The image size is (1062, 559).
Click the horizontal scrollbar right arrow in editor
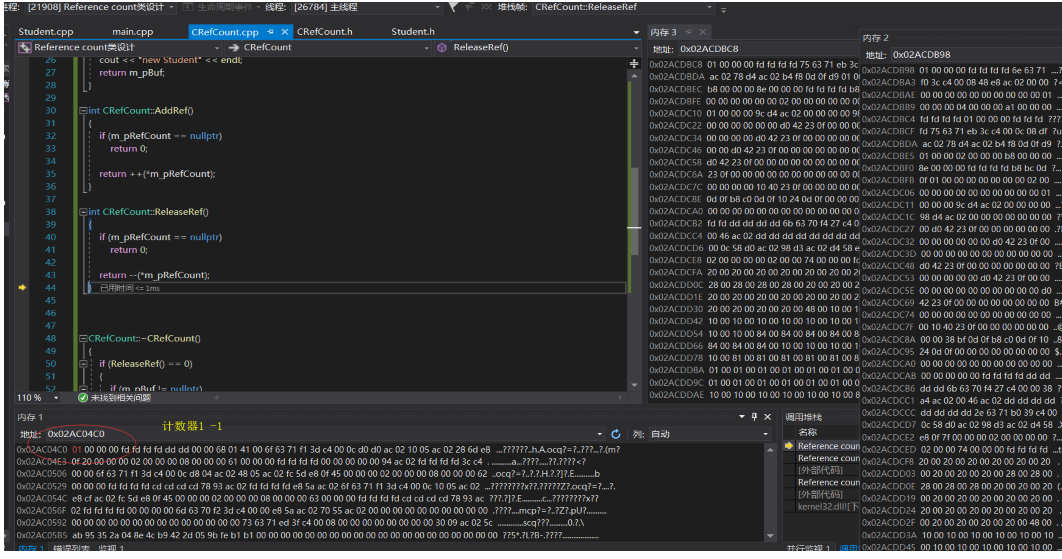[622, 398]
